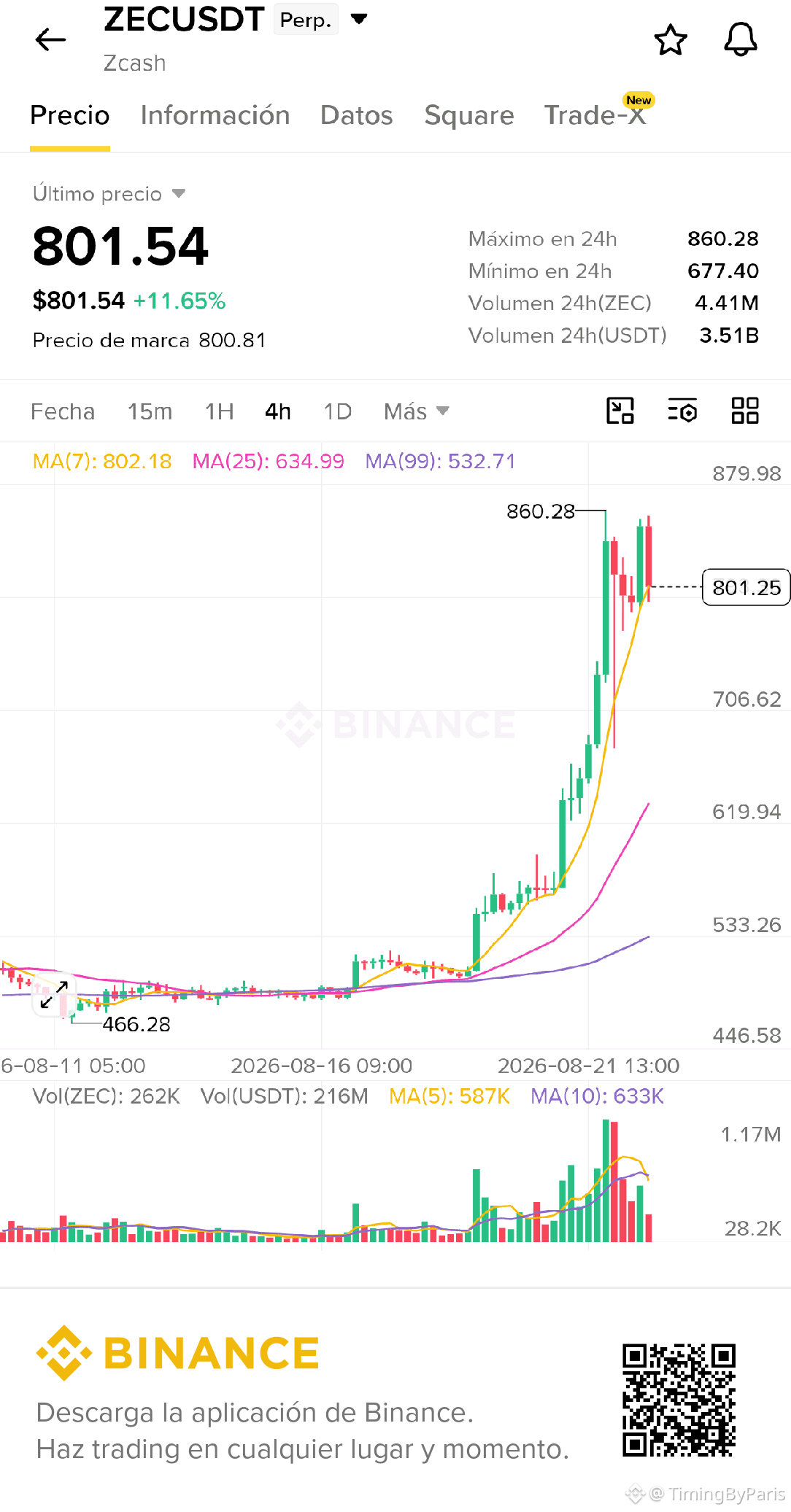Screen dimensions: 791x1512
Task: Add ZECUSDT to favorites star
Action: 670,39
